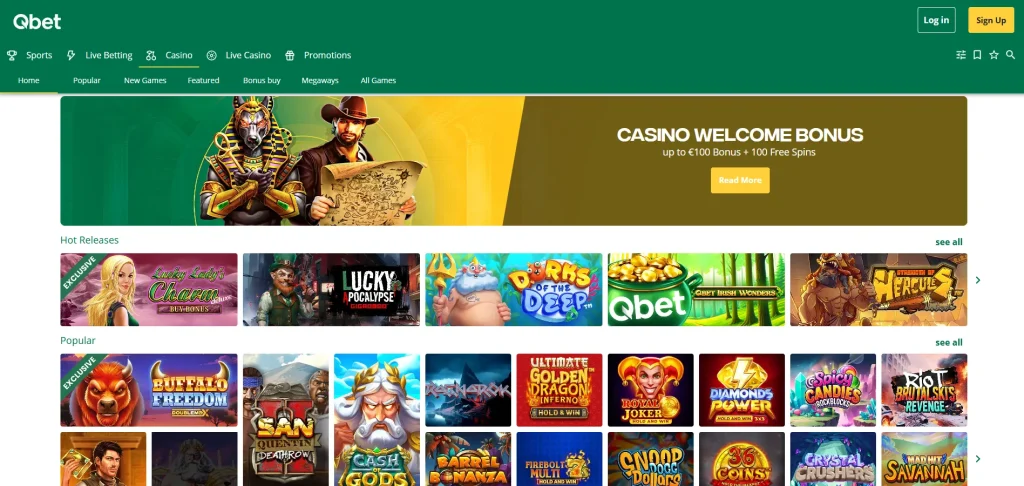This screenshot has height=486, width=1024.
Task: Select the Bonus buy tab
Action: point(262,80)
